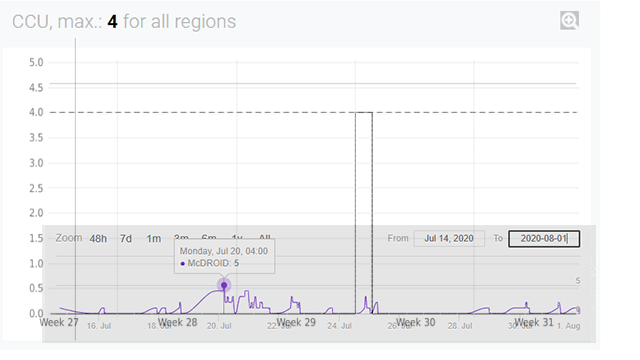Choose the 1m zoom range
This screenshot has height=360, width=640.
tap(153, 239)
